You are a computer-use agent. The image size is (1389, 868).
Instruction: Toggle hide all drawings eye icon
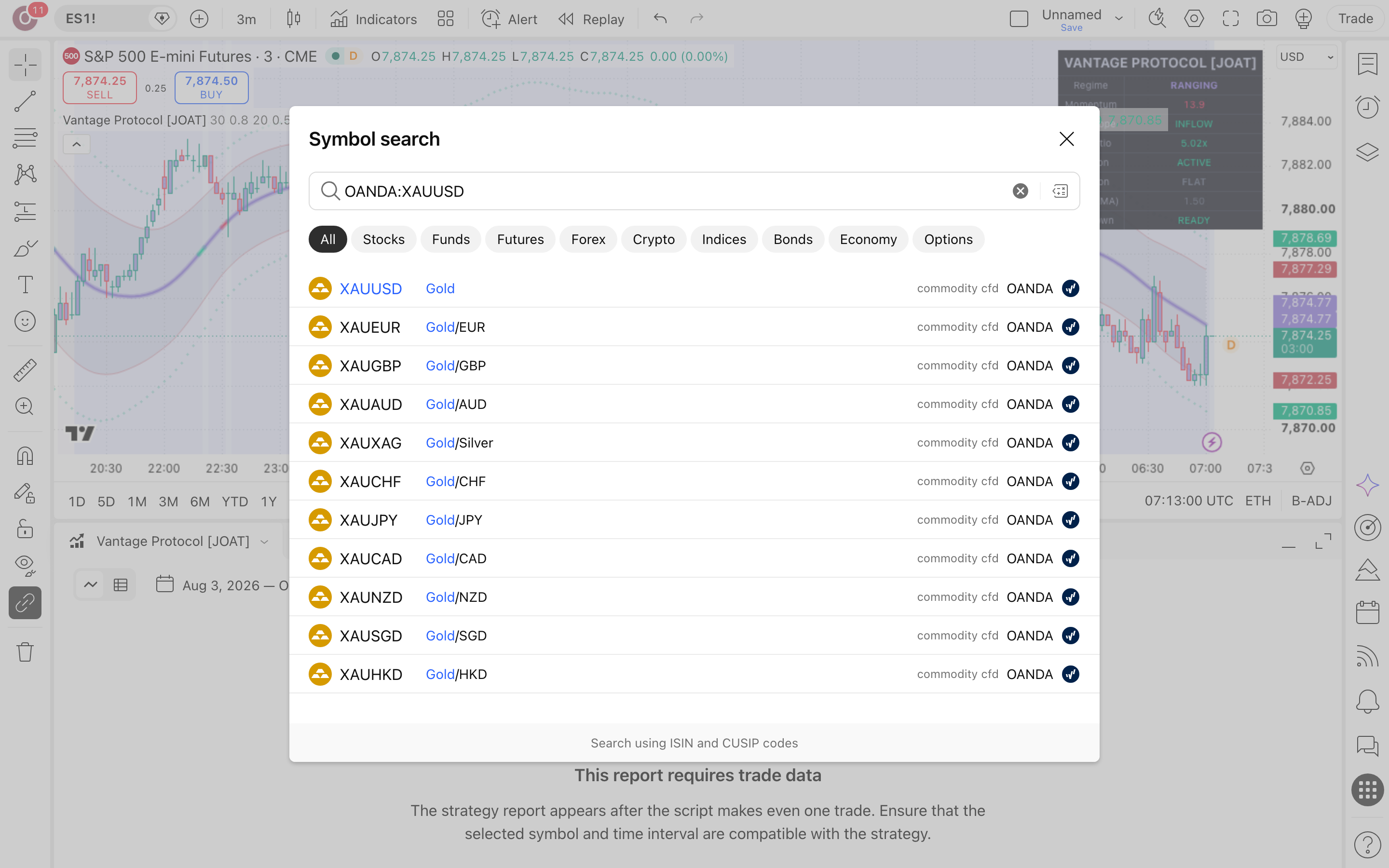click(x=25, y=566)
